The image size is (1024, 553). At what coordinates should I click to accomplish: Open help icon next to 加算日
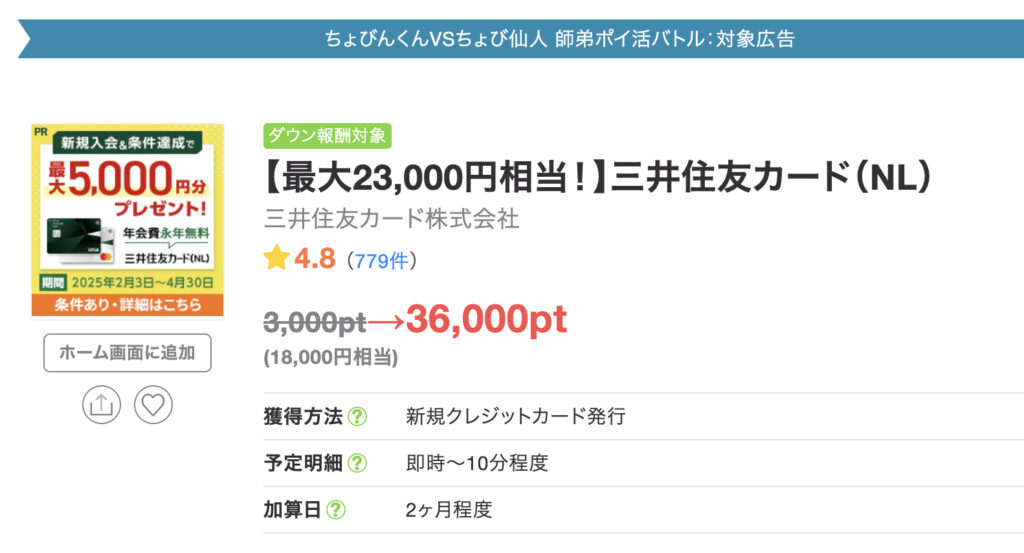coord(336,509)
